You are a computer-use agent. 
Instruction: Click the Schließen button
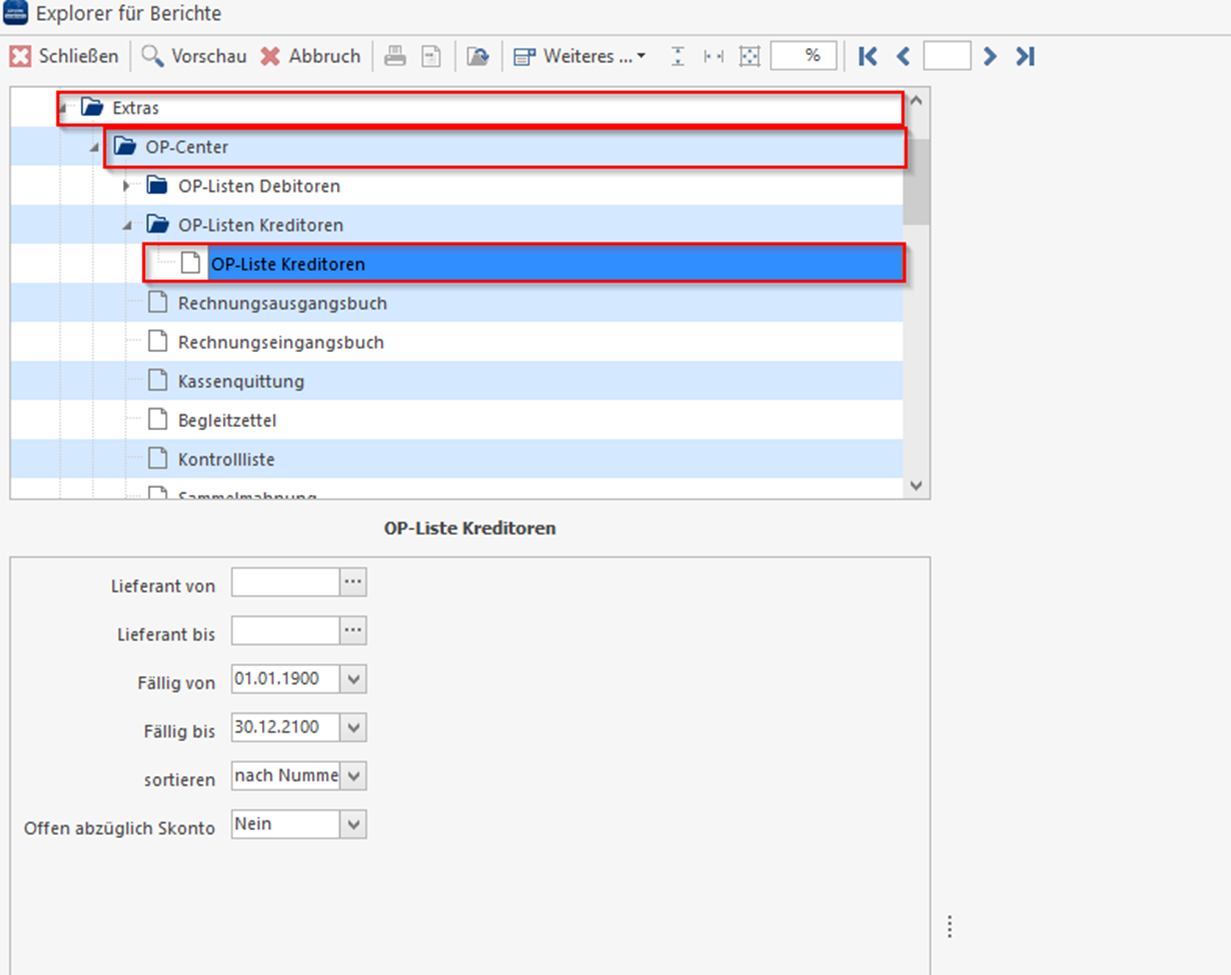pos(64,56)
